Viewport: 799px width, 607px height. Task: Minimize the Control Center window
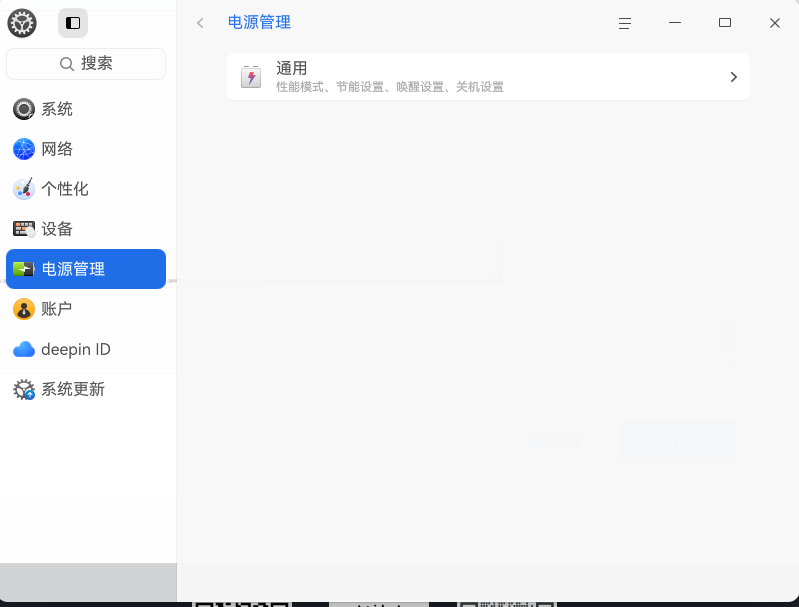[x=675, y=23]
